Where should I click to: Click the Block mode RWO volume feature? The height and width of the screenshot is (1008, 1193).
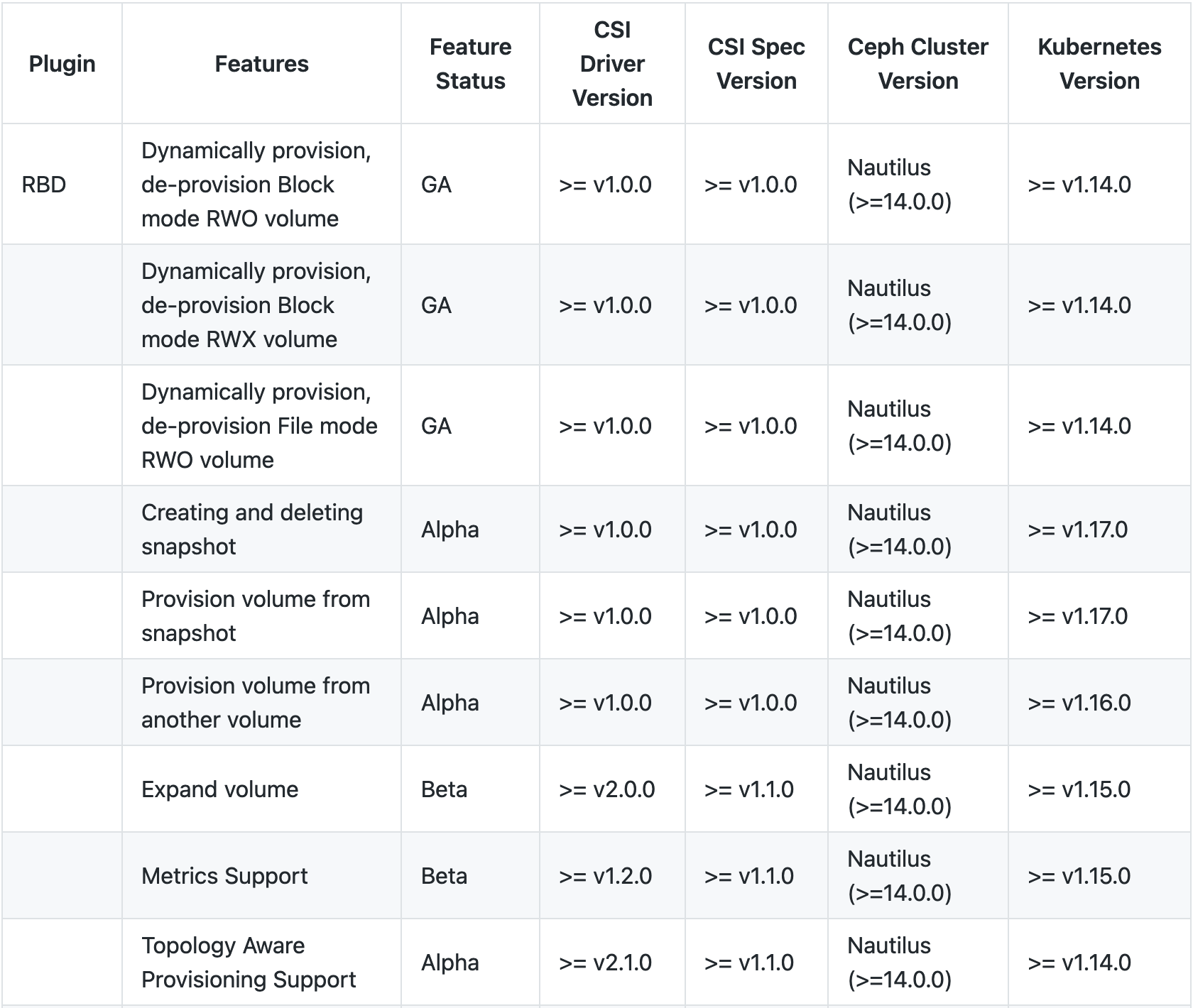click(x=261, y=185)
